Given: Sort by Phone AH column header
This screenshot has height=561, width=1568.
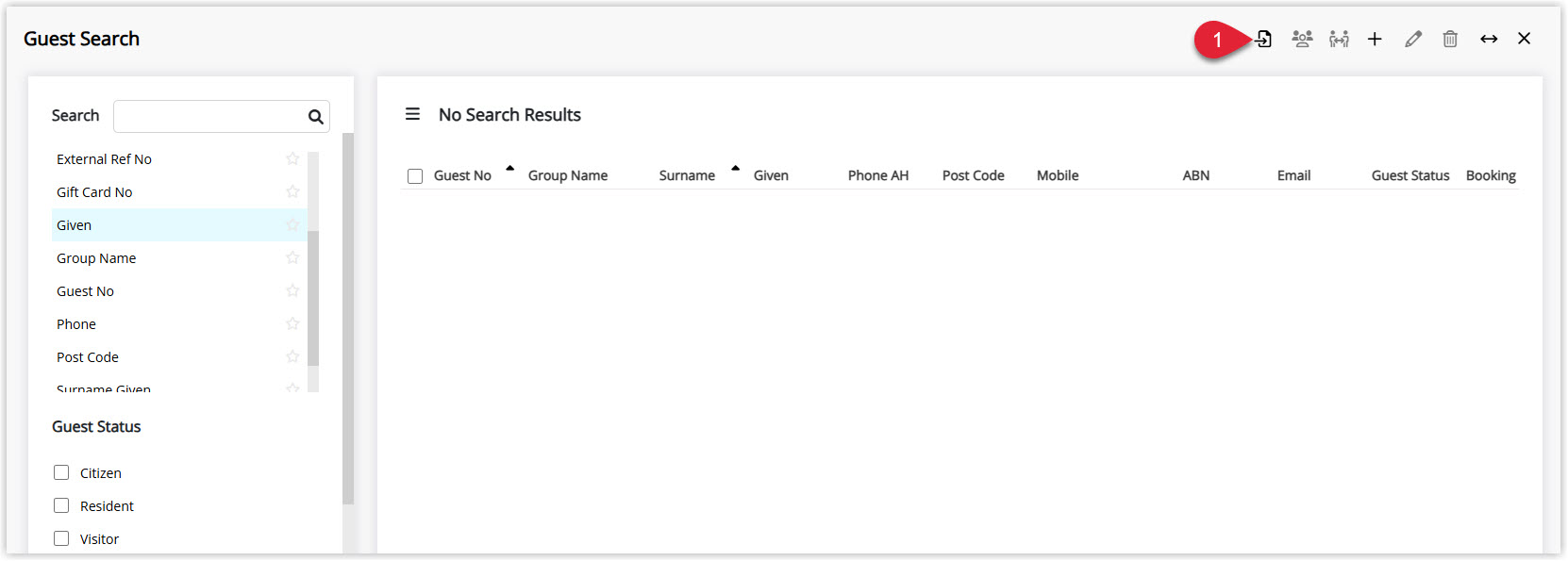Looking at the screenshot, I should [878, 175].
